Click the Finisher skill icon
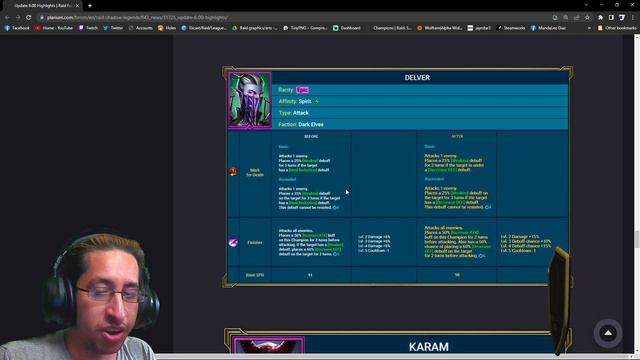Image resolution: width=640 pixels, height=360 pixels. pyautogui.click(x=233, y=242)
